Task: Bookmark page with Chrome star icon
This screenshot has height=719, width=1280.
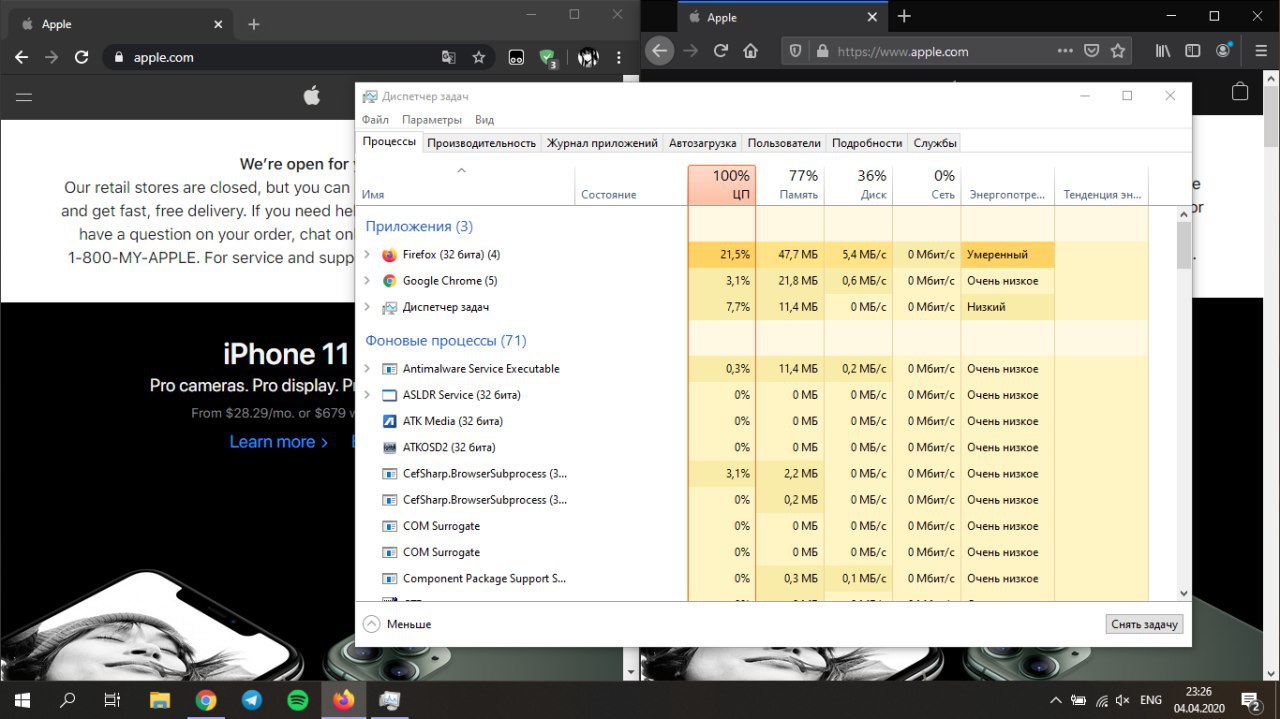Action: point(479,57)
